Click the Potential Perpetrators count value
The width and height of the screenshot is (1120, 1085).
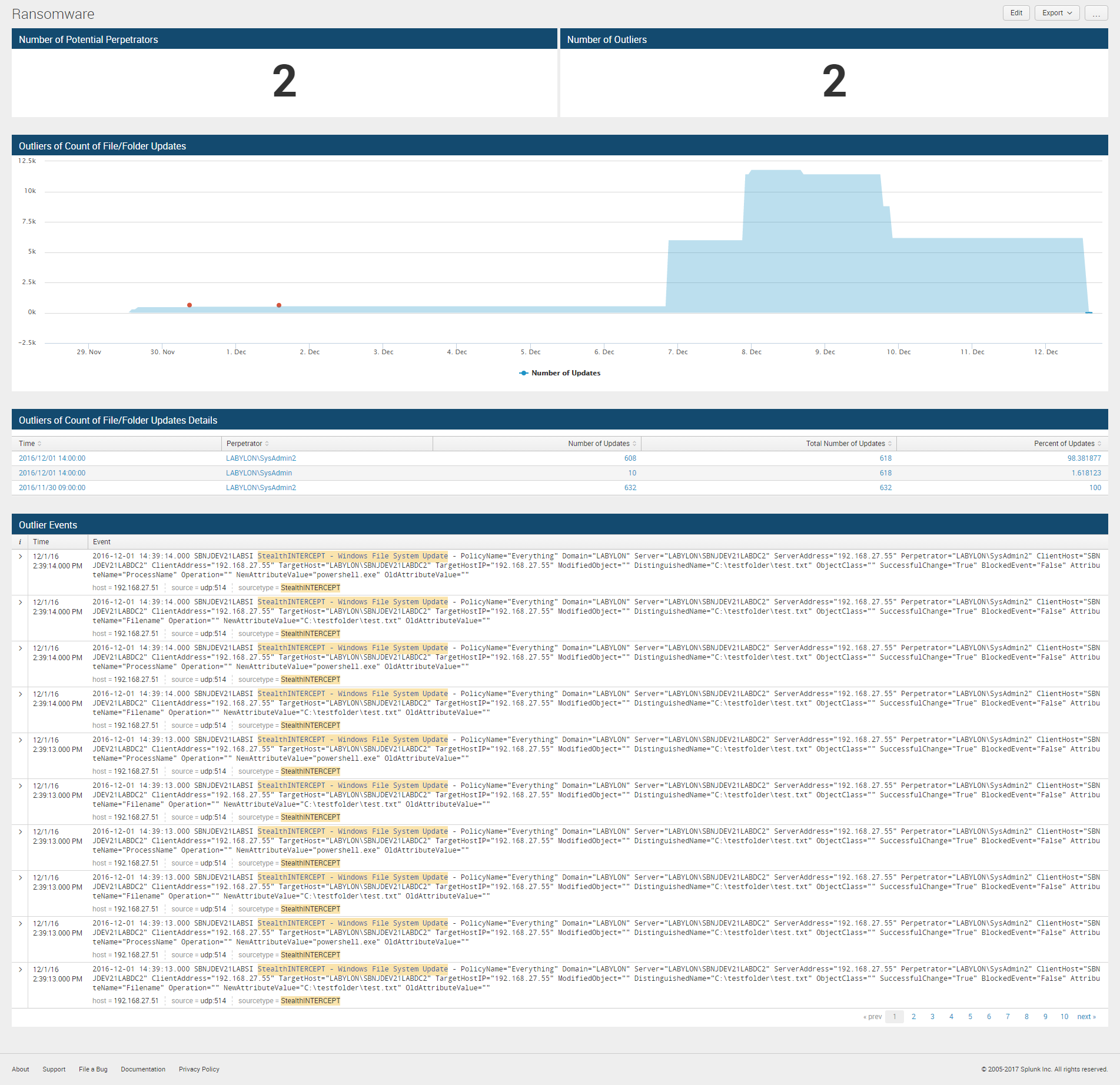click(284, 82)
